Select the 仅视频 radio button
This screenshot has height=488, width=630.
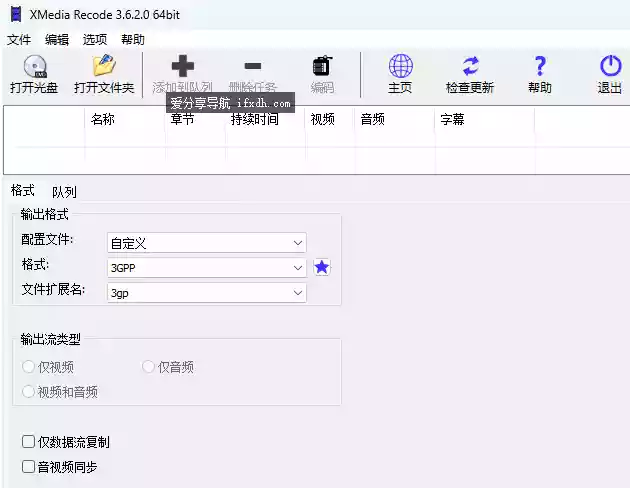(x=28, y=367)
